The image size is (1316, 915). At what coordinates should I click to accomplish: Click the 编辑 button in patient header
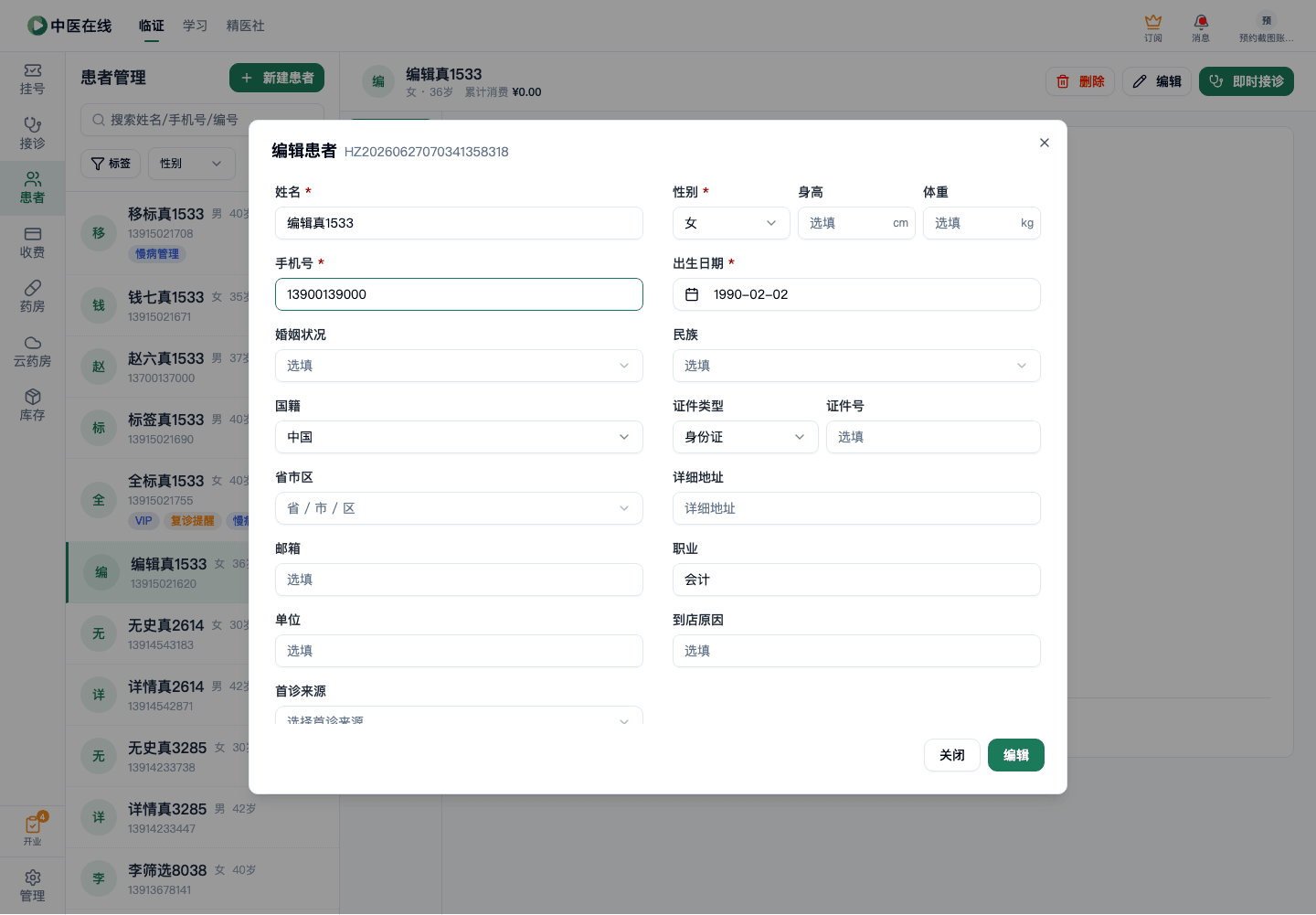pos(1157,81)
